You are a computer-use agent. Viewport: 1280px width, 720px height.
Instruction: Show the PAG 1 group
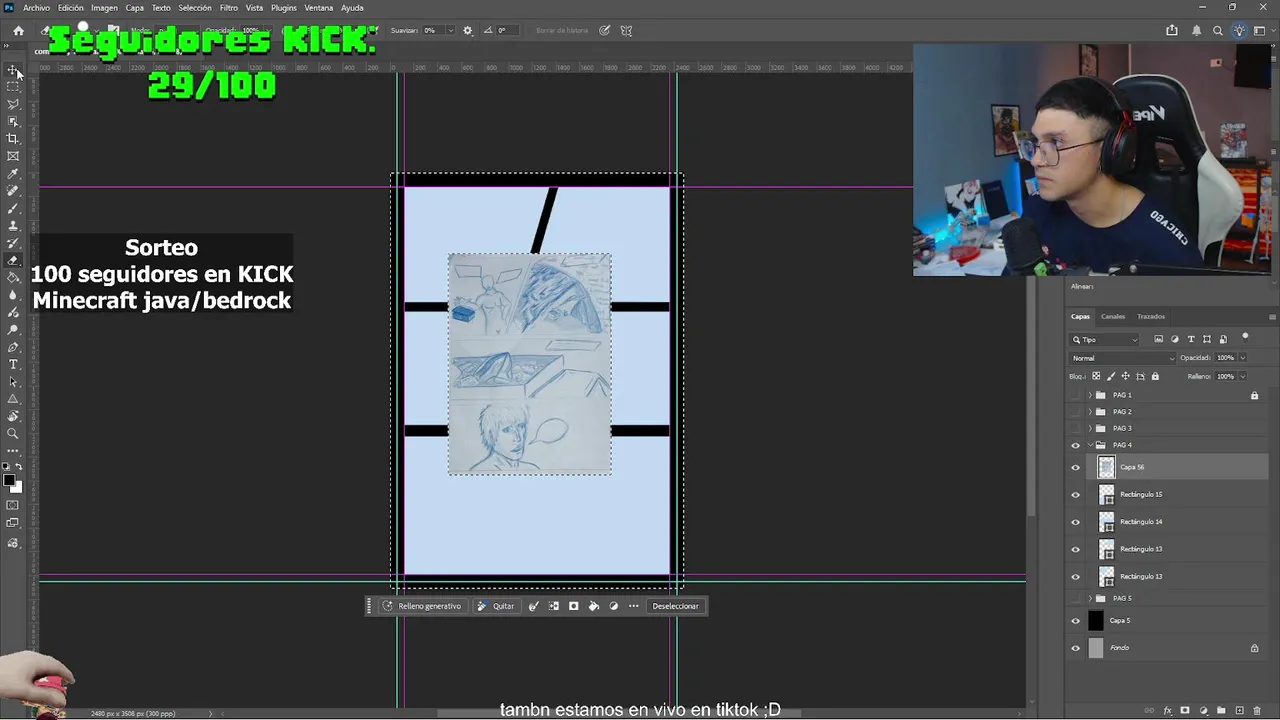pos(1076,395)
